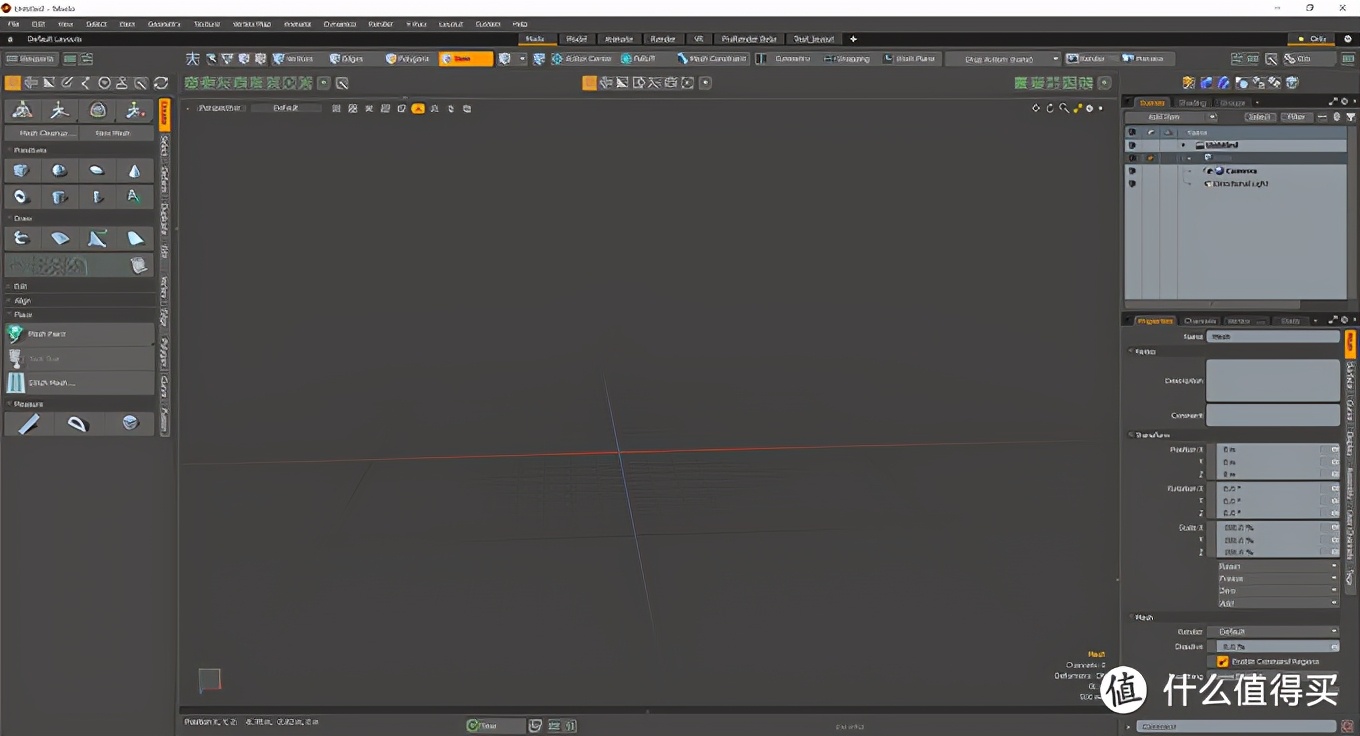Toggle the Enable Command Regions checkbox
Screen dimensions: 1360x736
point(1223,662)
